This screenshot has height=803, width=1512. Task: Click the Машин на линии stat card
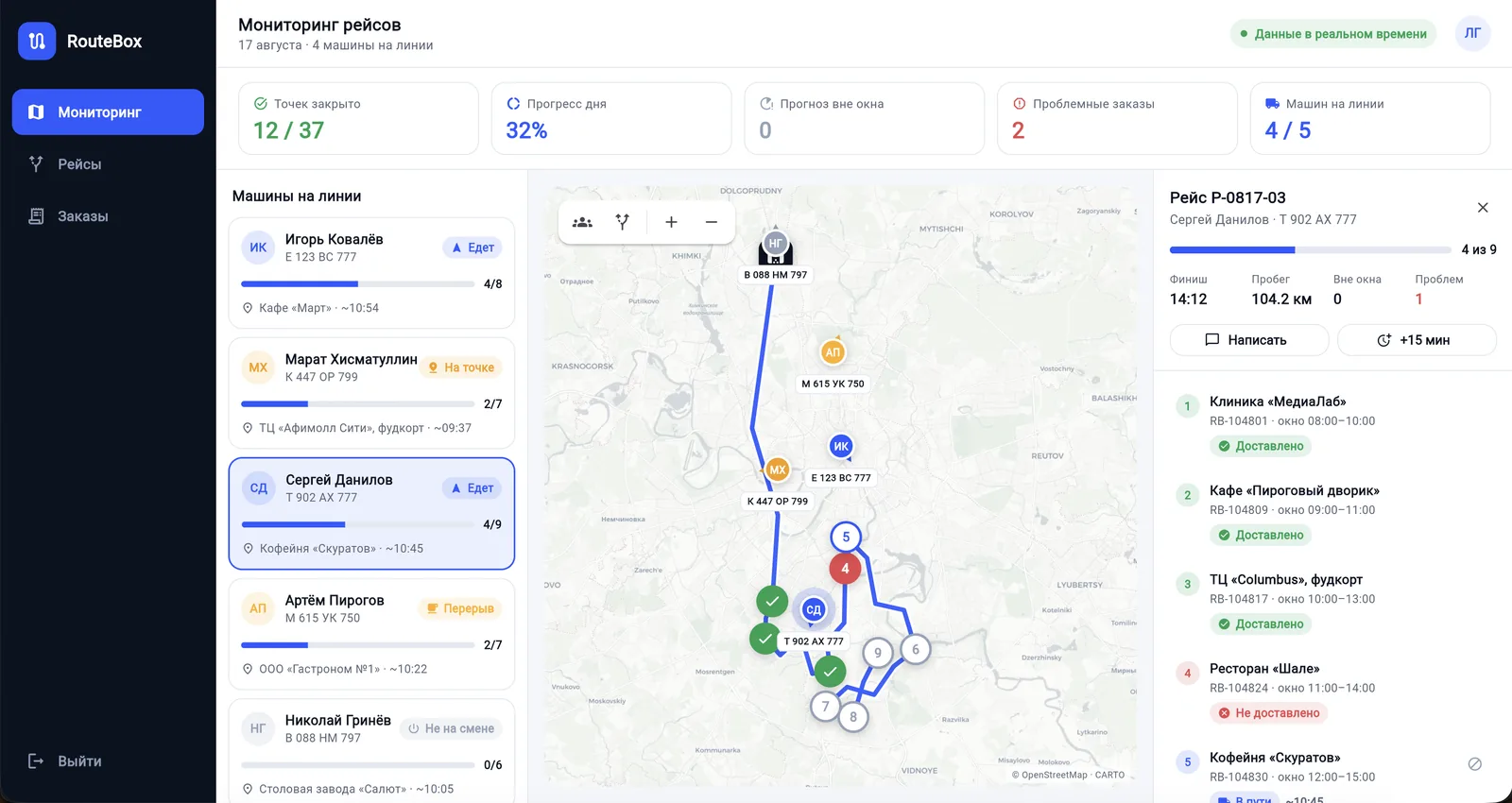(x=1370, y=118)
